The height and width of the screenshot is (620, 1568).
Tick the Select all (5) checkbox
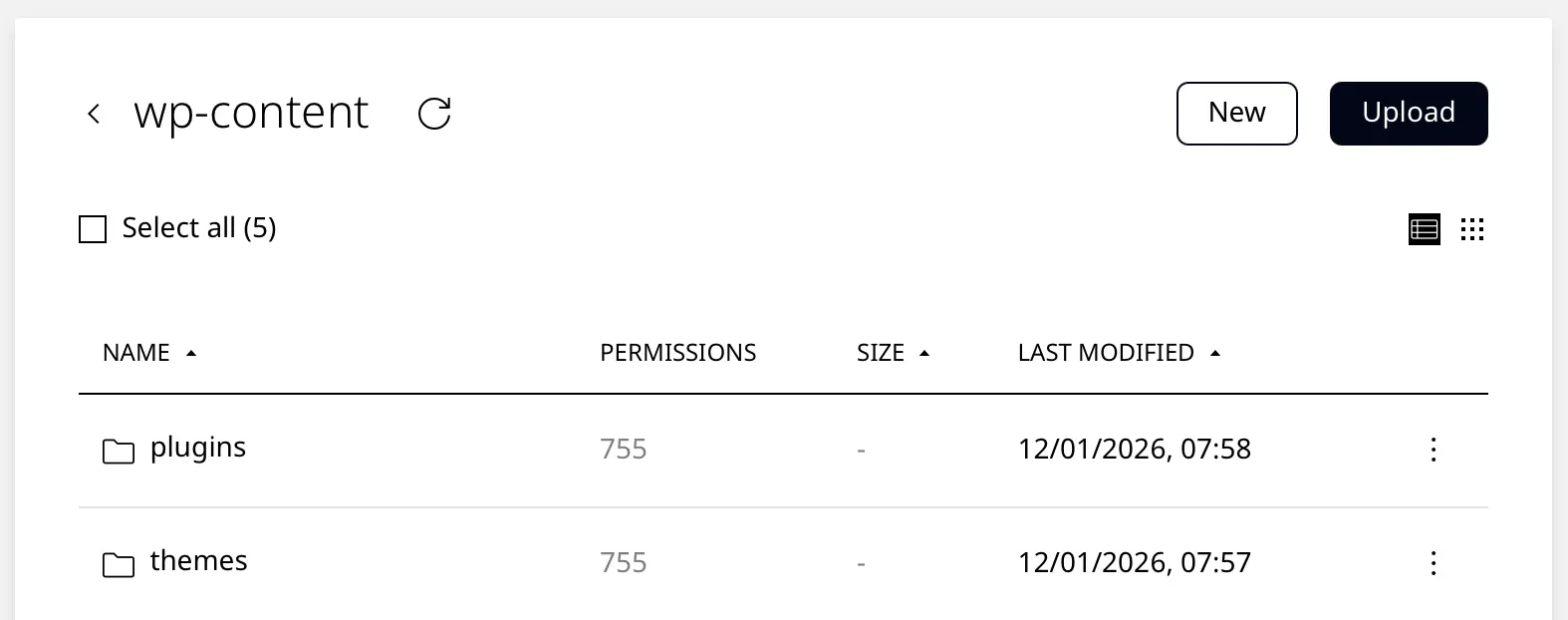tap(93, 229)
